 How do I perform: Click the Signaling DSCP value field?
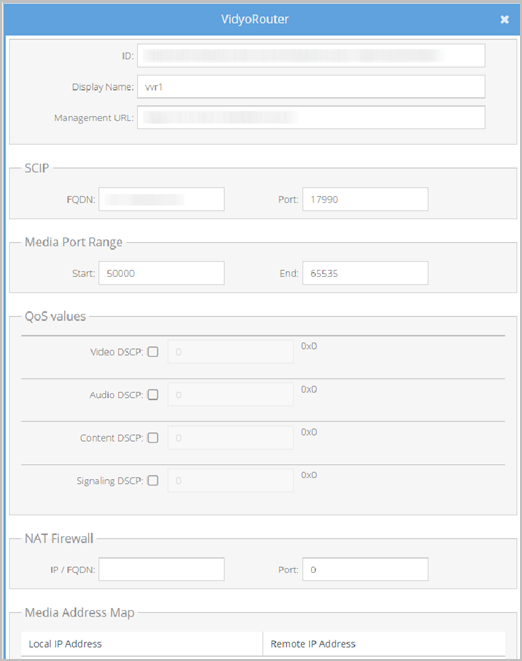coord(231,481)
